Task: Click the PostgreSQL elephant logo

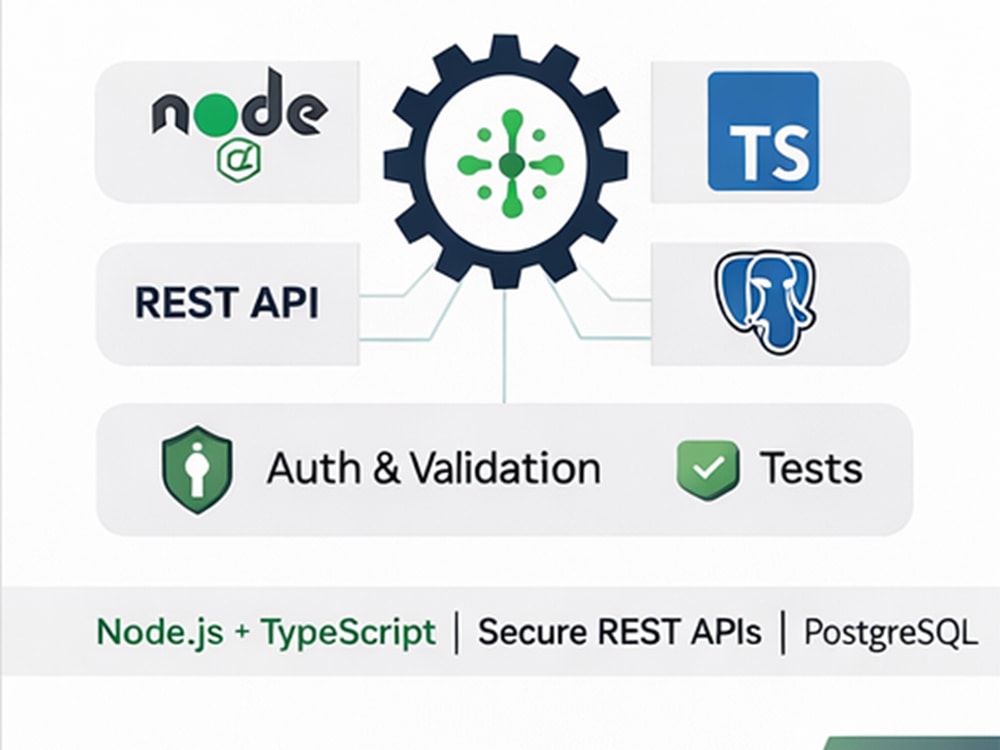Action: tap(765, 302)
